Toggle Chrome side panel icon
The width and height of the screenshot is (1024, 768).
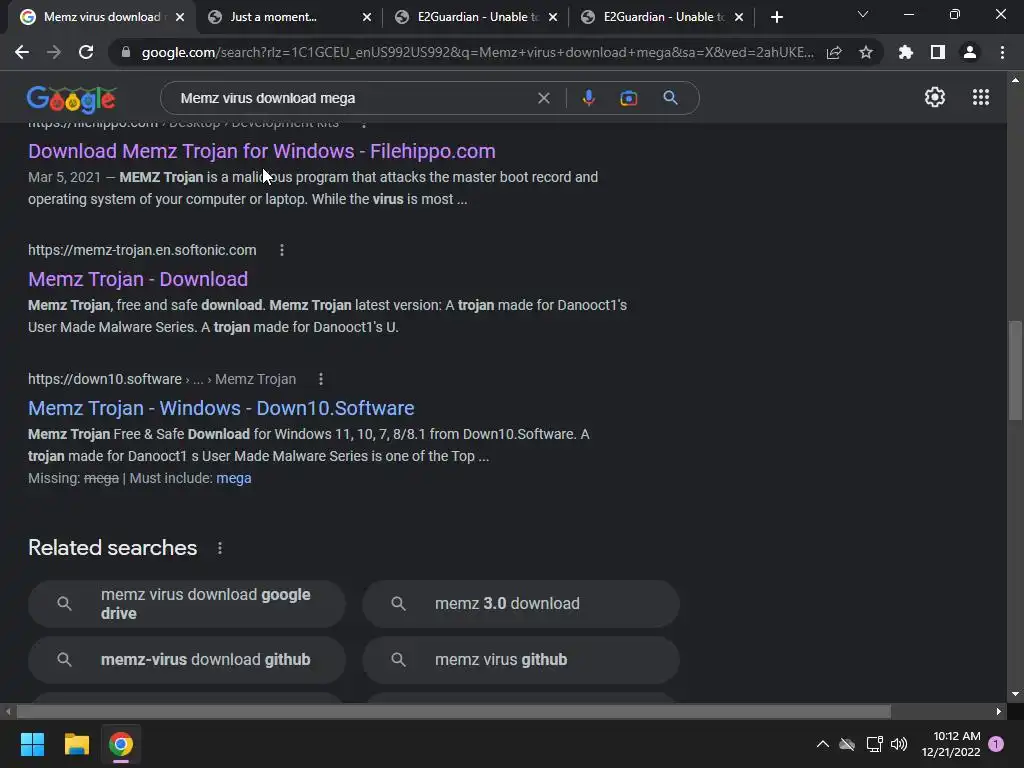click(938, 52)
